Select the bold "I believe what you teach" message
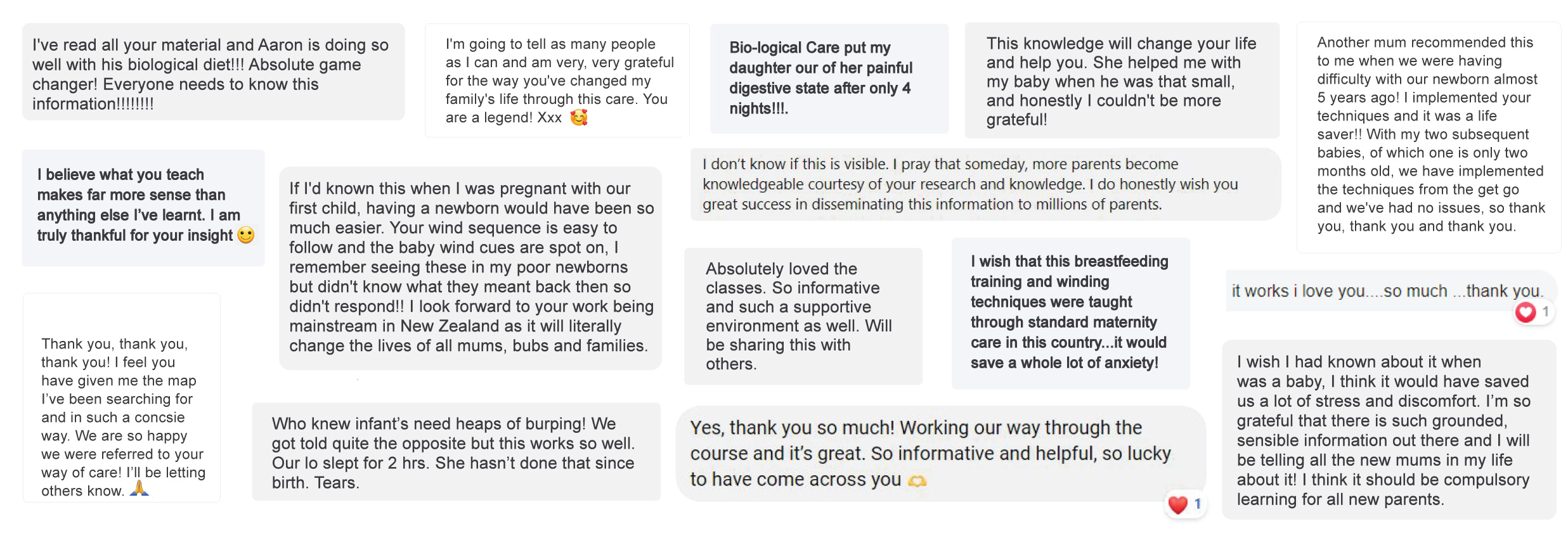This screenshot has height=545, width=1568. [x=143, y=206]
